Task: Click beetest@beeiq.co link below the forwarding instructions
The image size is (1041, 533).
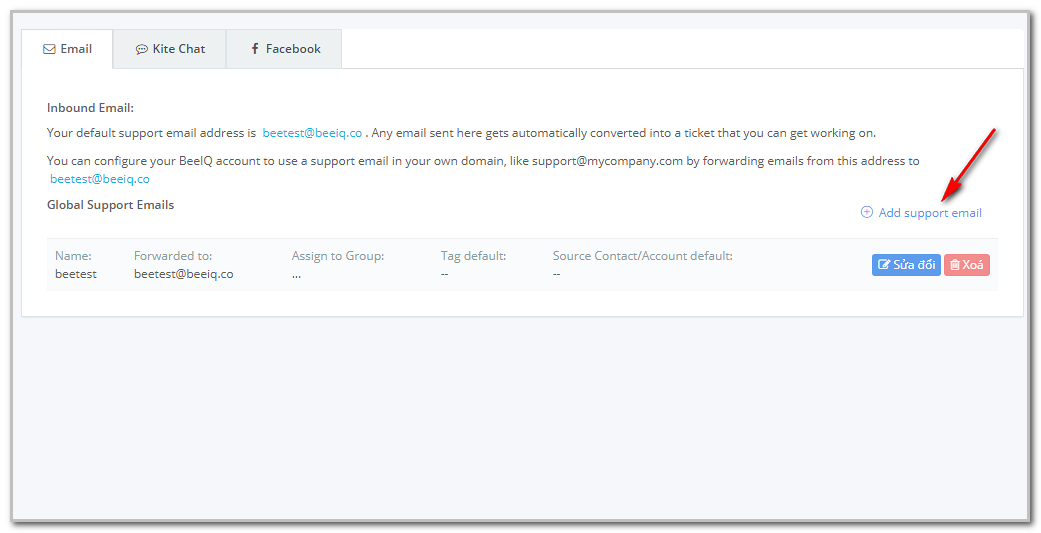Action: [x=100, y=179]
